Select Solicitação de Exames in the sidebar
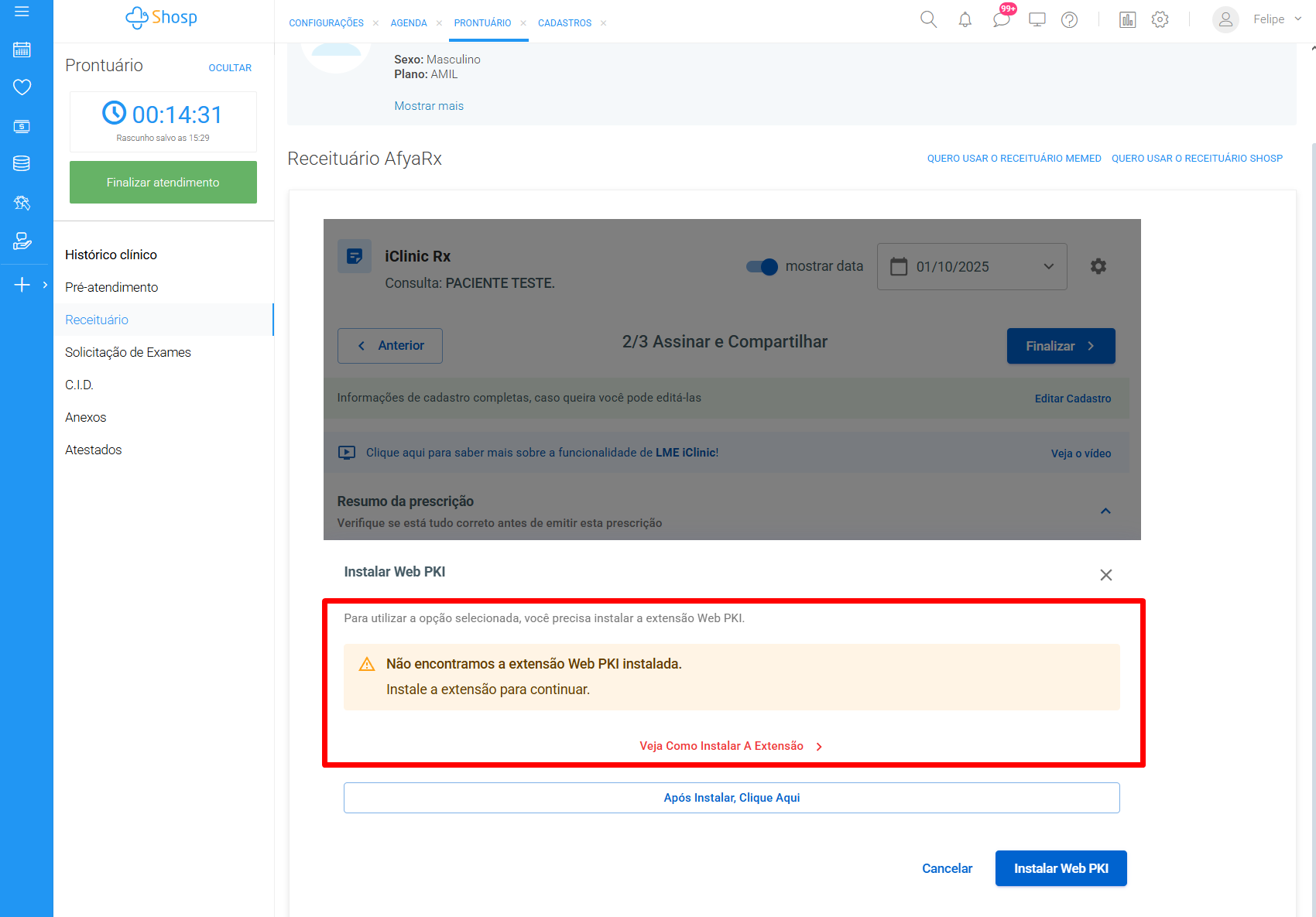Screen dimensions: 1316x917 point(128,352)
